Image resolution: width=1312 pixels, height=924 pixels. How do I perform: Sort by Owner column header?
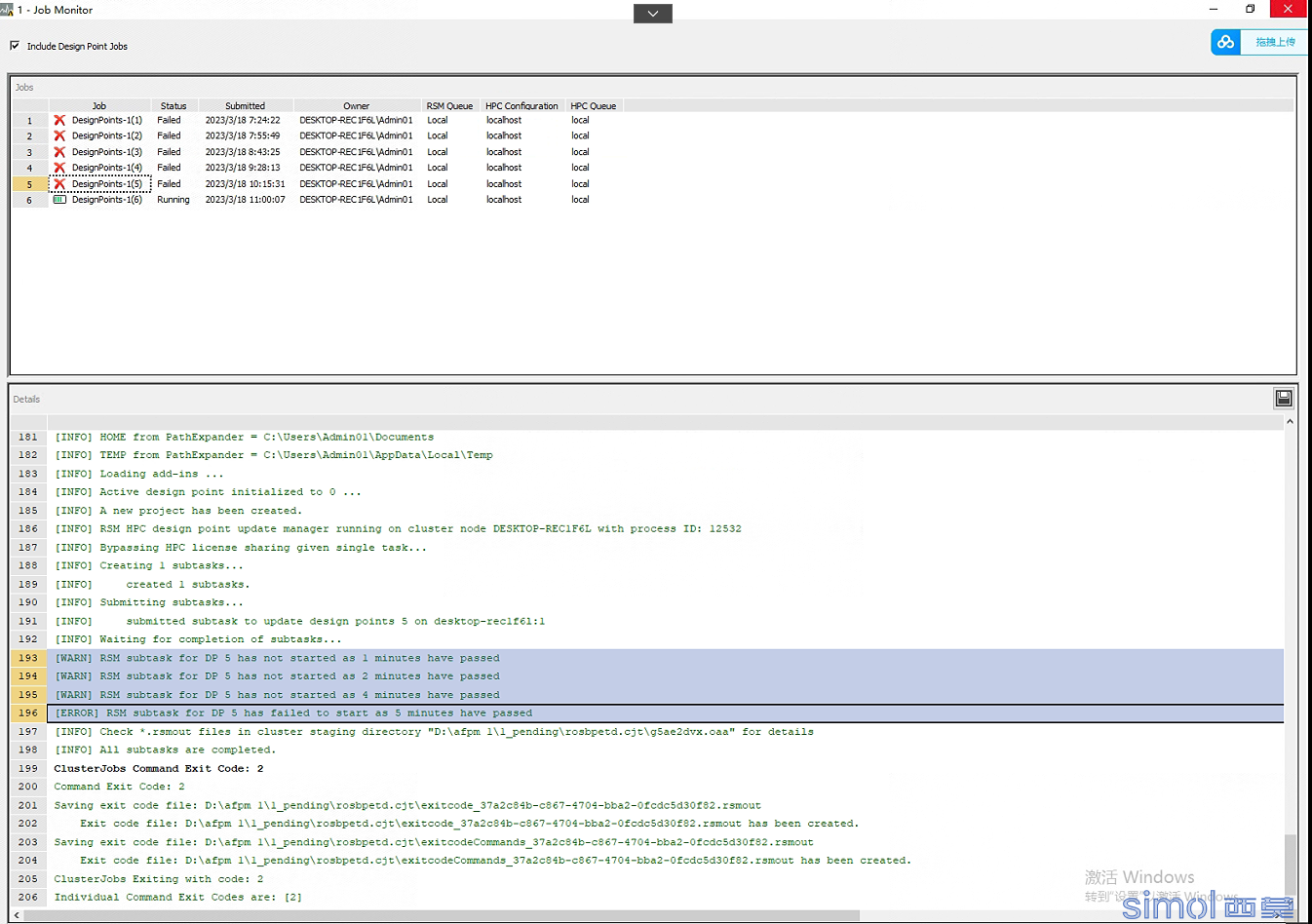[x=356, y=105]
